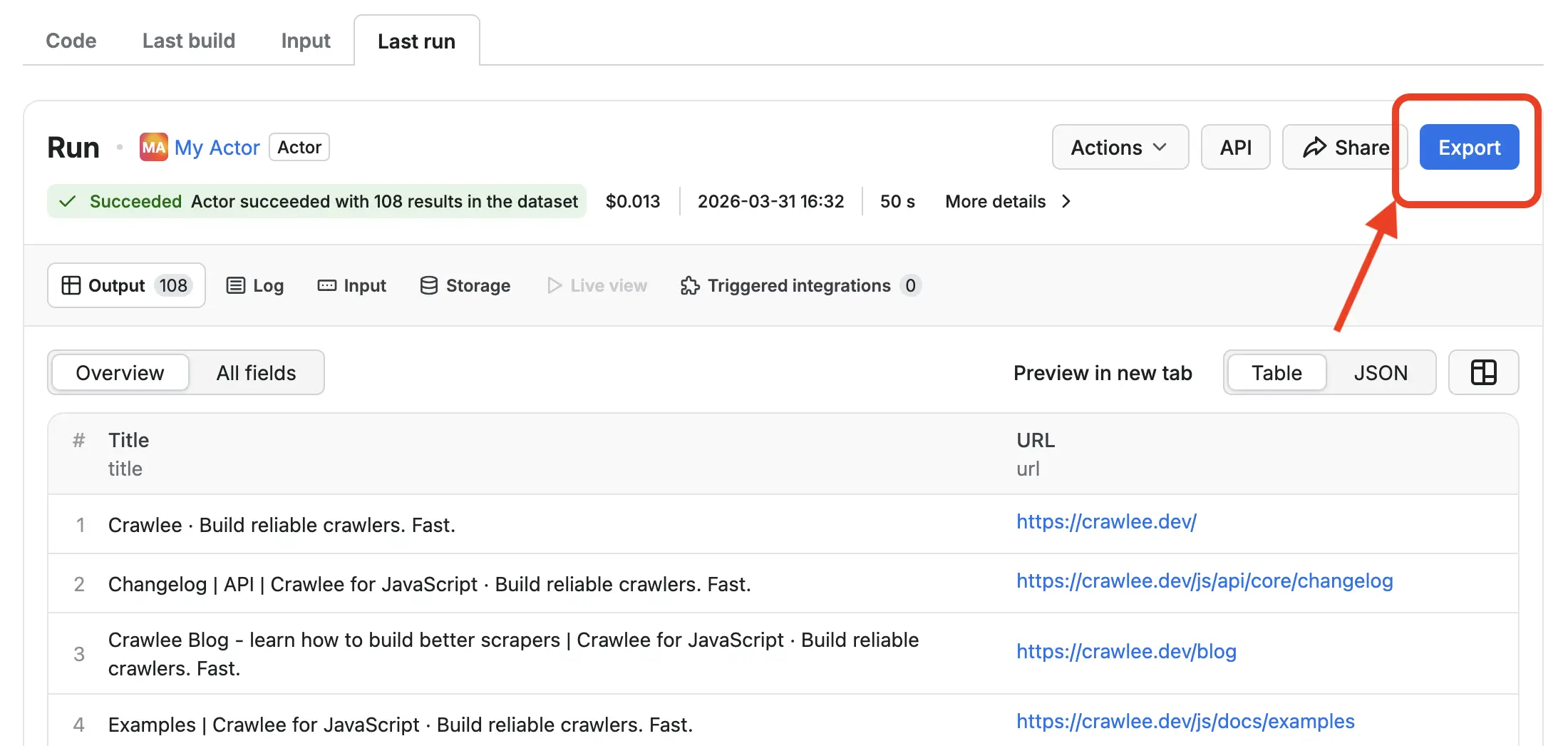This screenshot has width=1568, height=746.
Task: Click row 3 Crawlee Blog title text
Action: pyautogui.click(x=513, y=654)
